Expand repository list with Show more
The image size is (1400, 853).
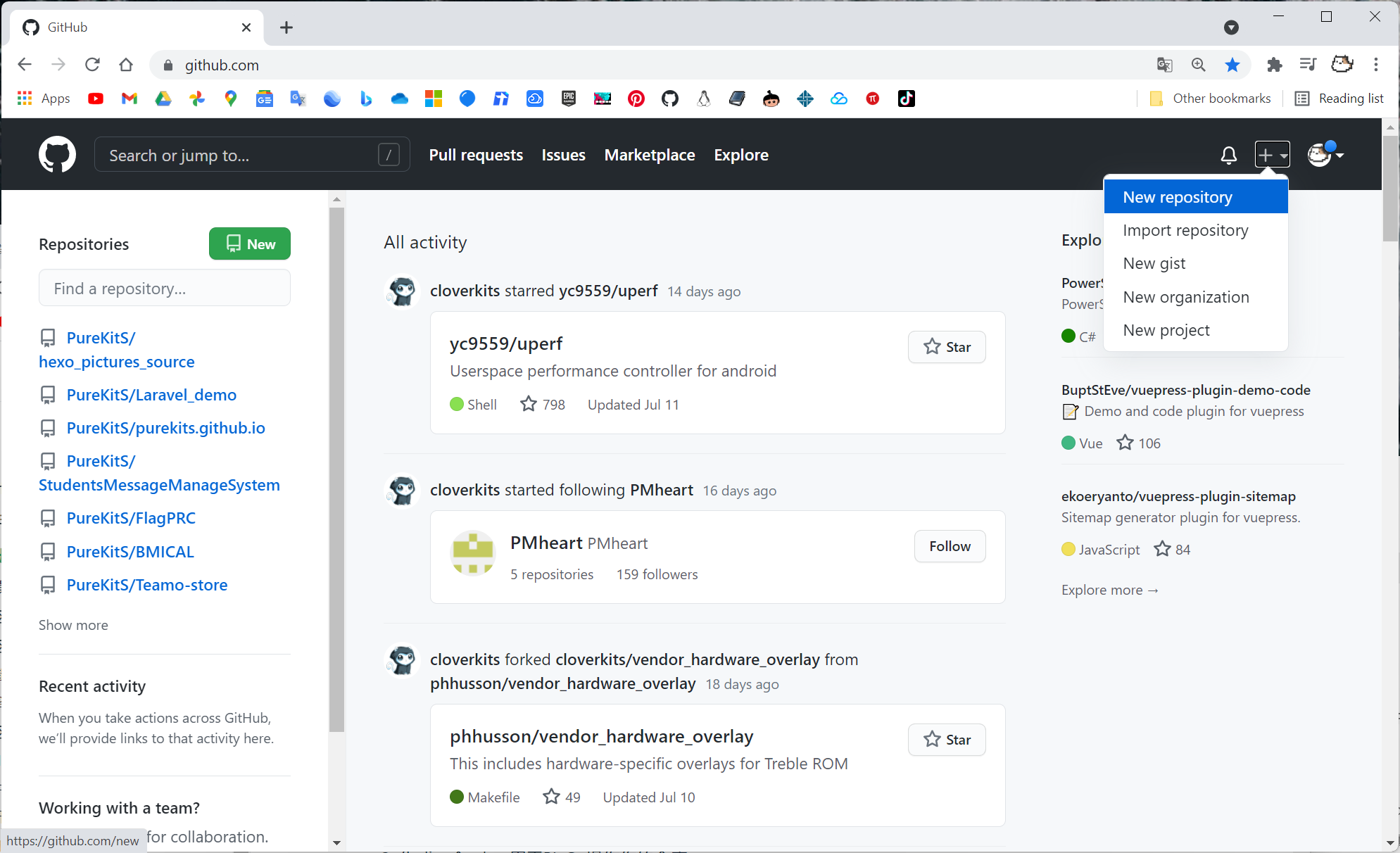[73, 625]
